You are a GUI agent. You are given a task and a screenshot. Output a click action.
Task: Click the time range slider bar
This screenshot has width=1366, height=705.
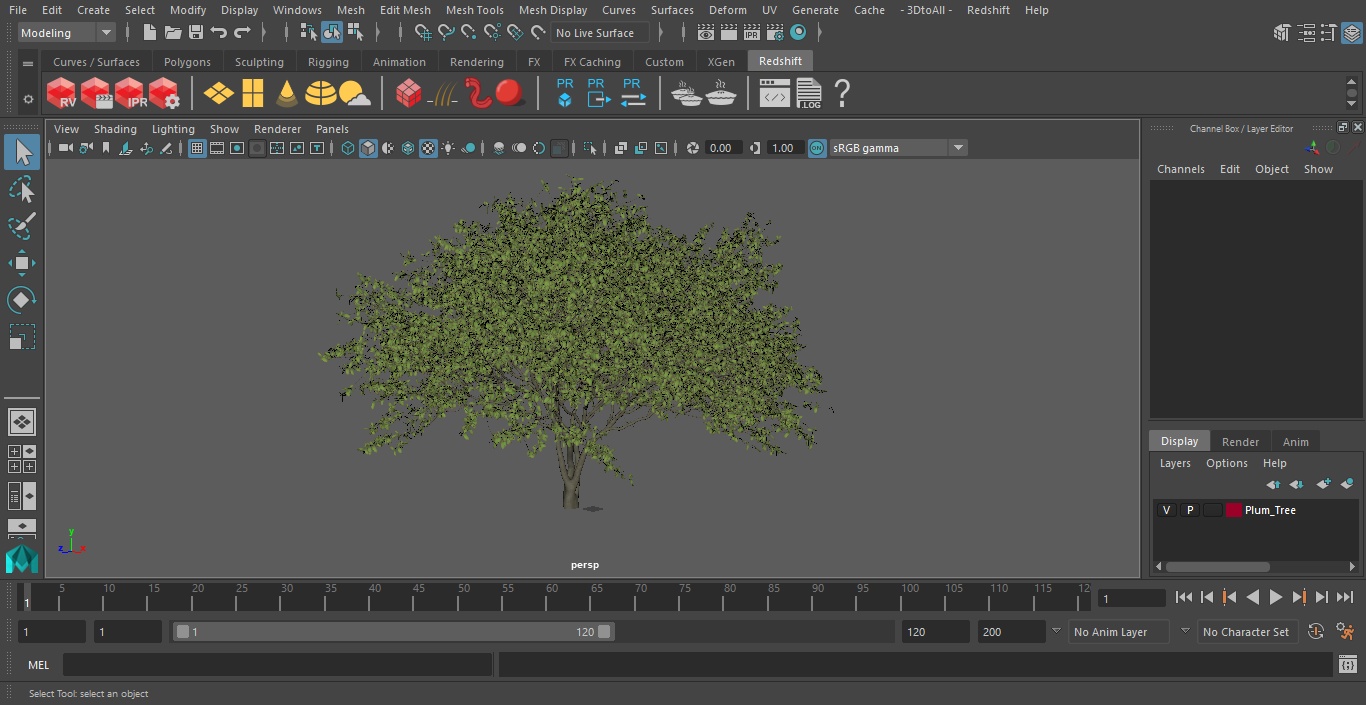click(393, 631)
